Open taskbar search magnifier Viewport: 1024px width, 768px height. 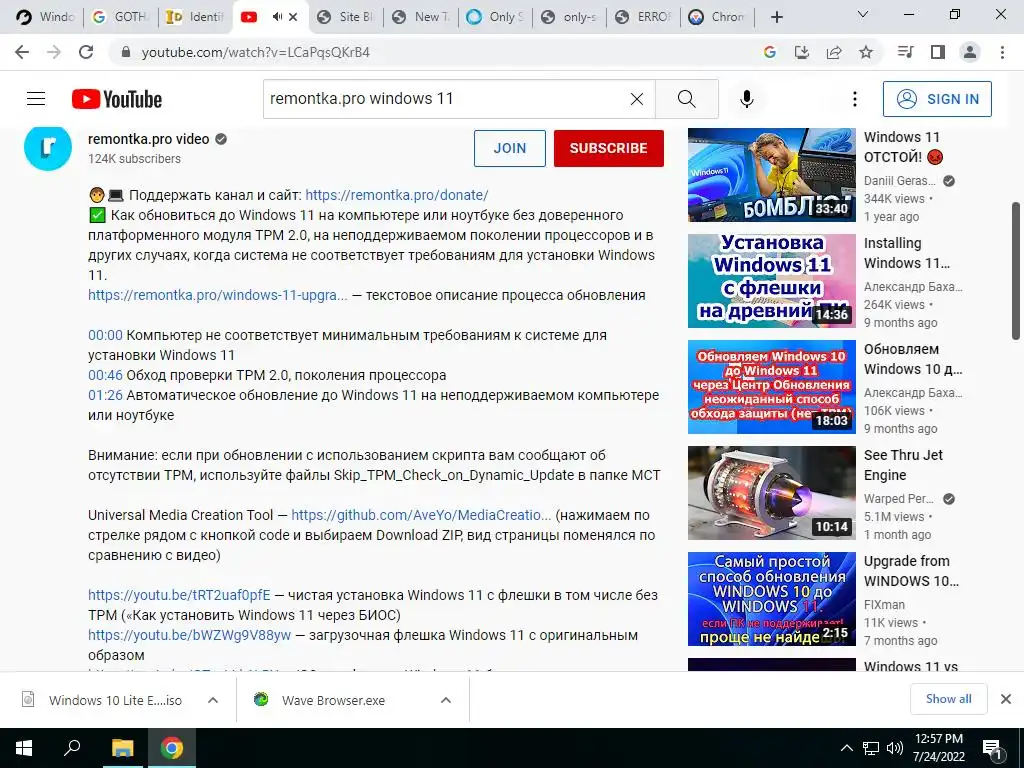pos(72,748)
